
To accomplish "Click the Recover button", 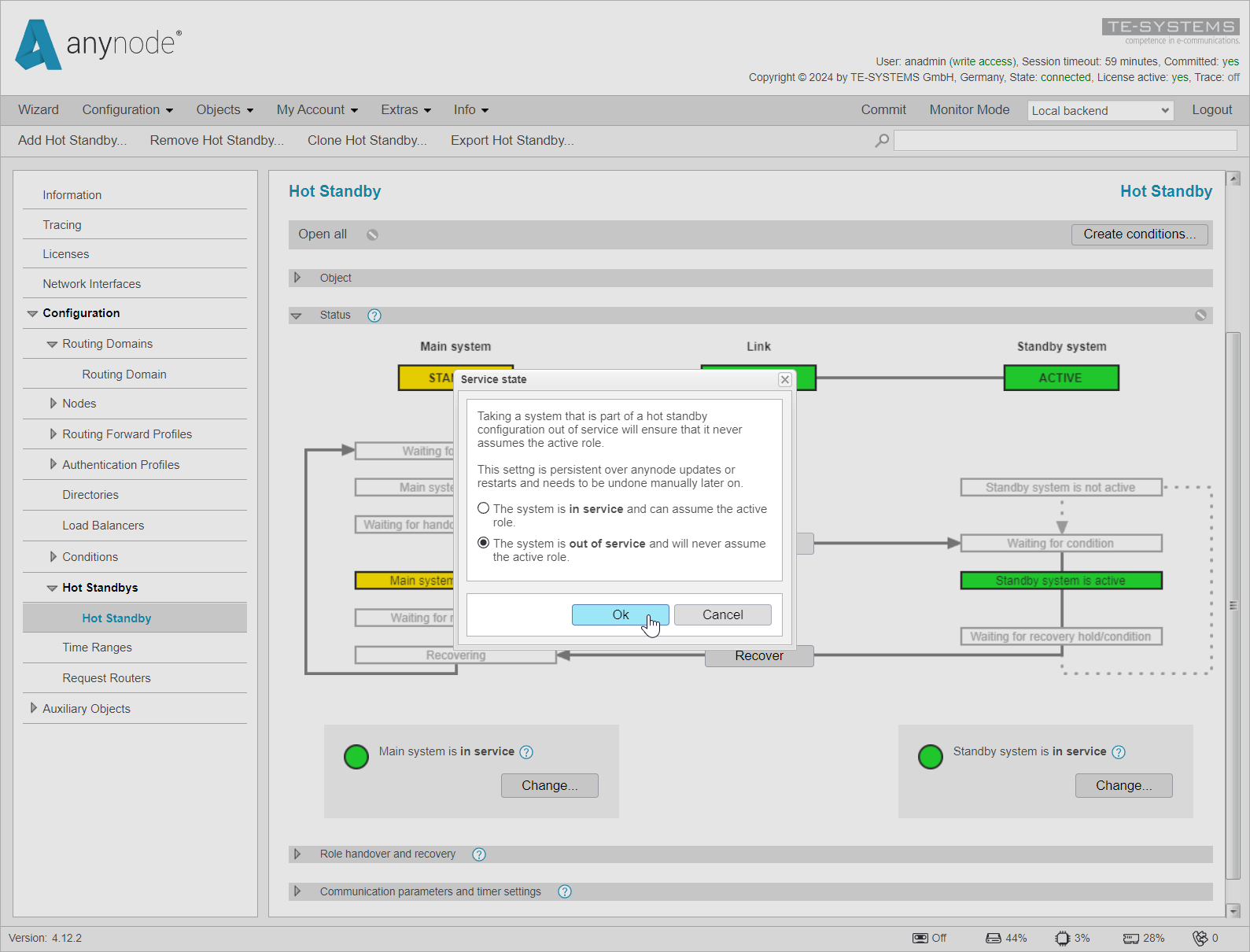I will 759,656.
